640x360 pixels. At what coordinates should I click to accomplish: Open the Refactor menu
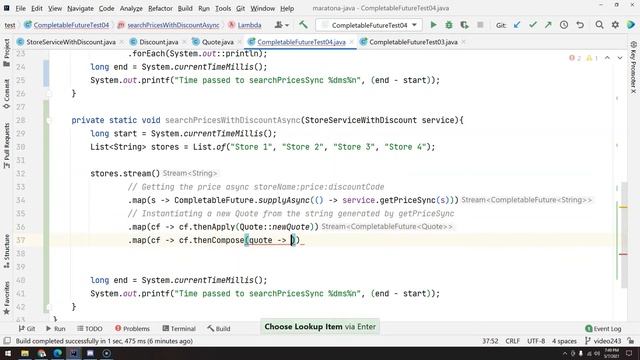[x=160, y=8]
